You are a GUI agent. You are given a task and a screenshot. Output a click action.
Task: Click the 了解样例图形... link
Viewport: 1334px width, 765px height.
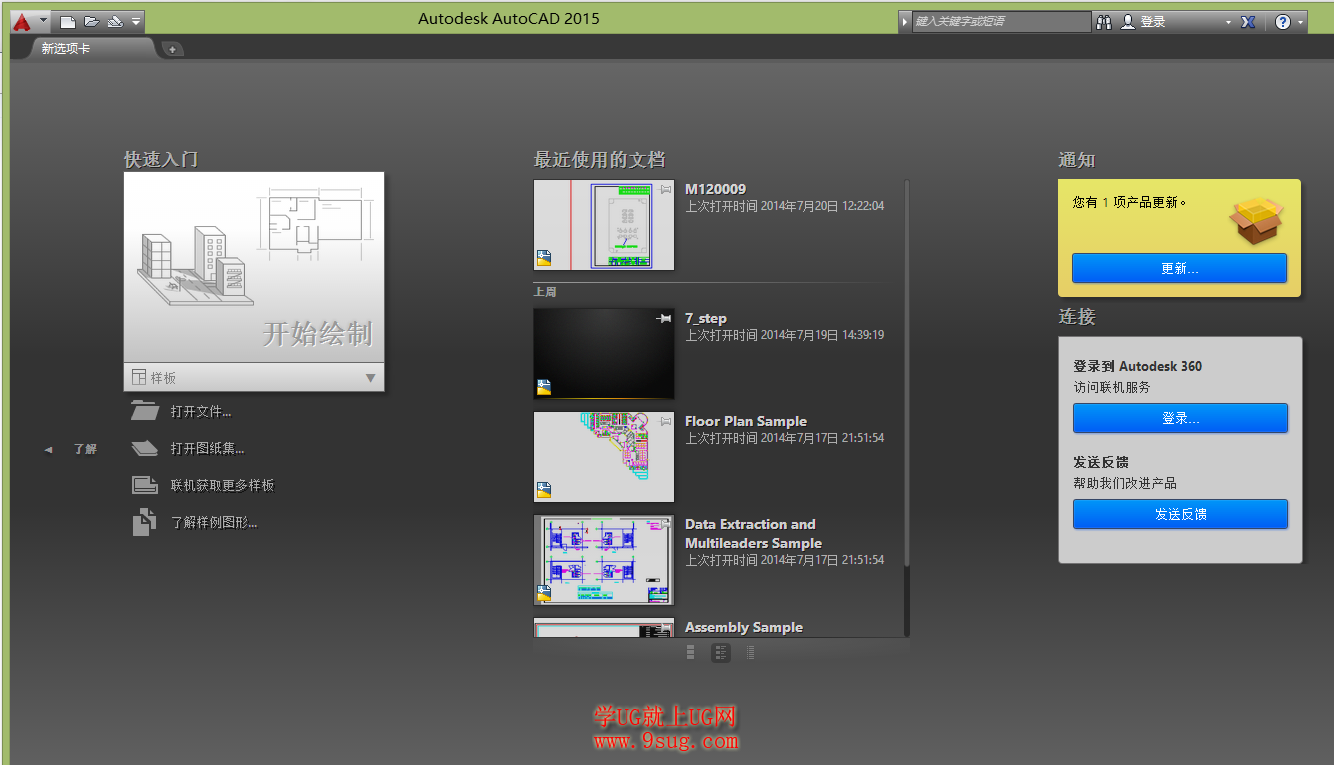(214, 522)
